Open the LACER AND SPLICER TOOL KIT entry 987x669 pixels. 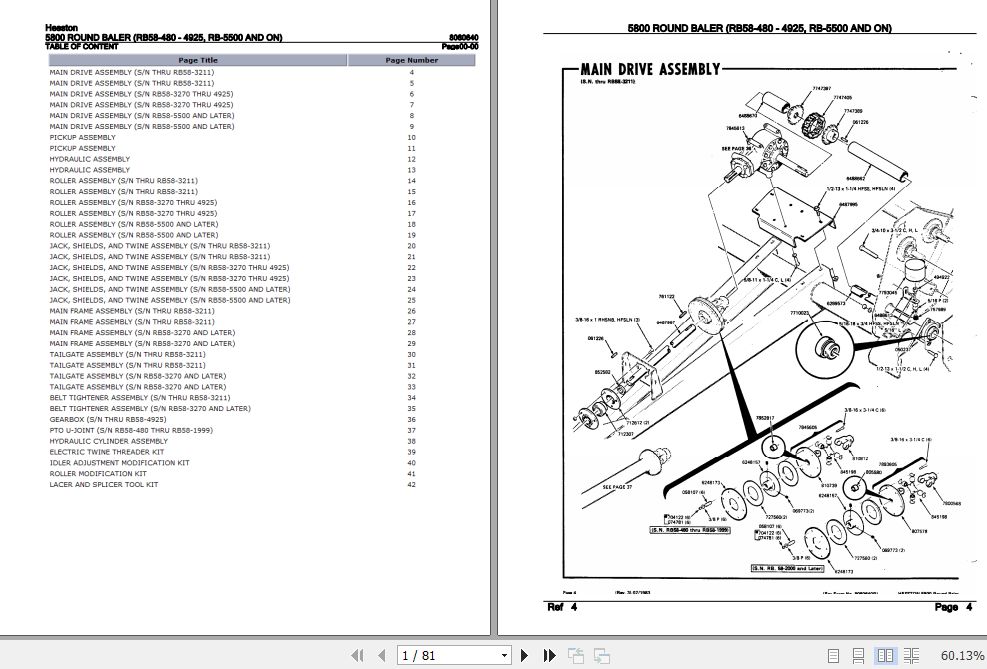[104, 483]
